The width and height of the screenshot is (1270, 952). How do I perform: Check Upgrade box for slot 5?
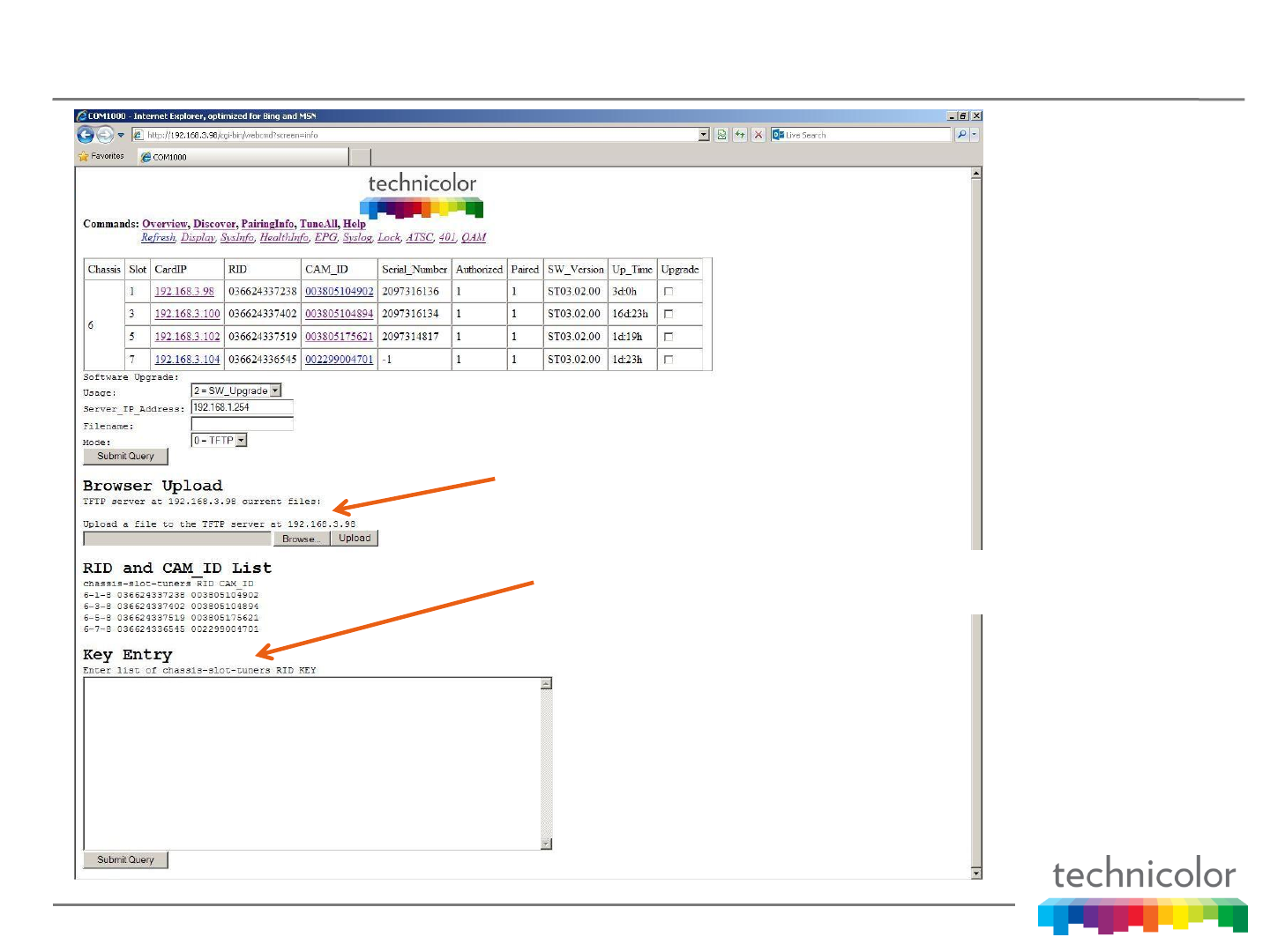click(x=669, y=337)
